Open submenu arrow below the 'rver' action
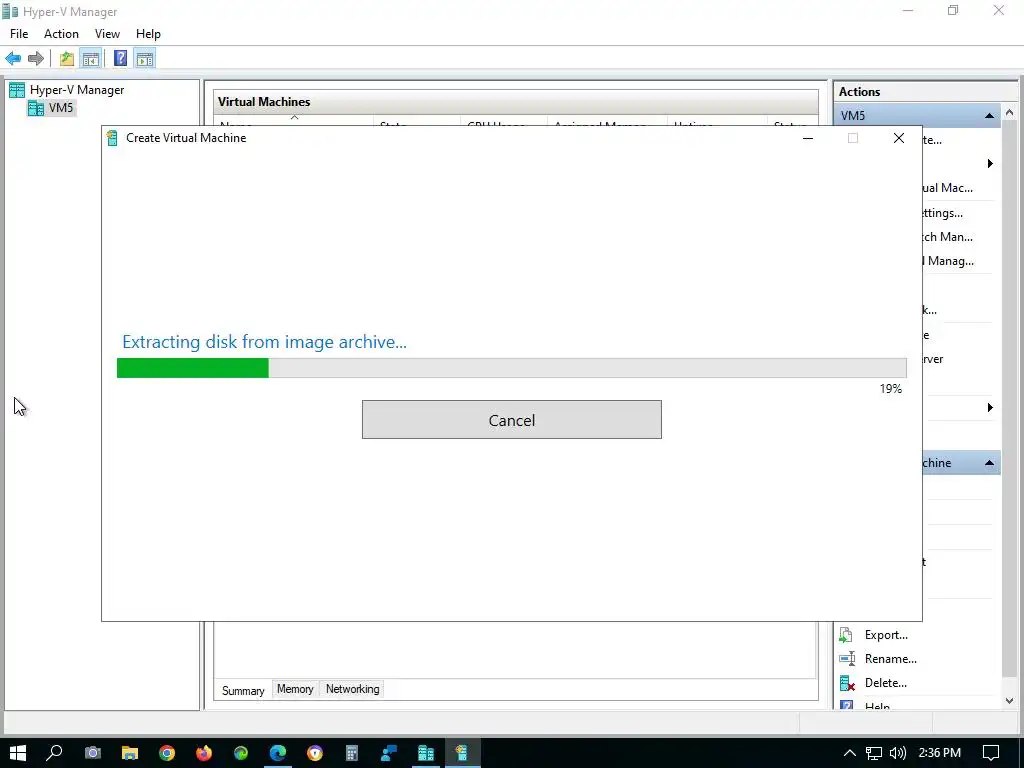Screen dimensions: 1024x768 pyautogui.click(x=990, y=408)
